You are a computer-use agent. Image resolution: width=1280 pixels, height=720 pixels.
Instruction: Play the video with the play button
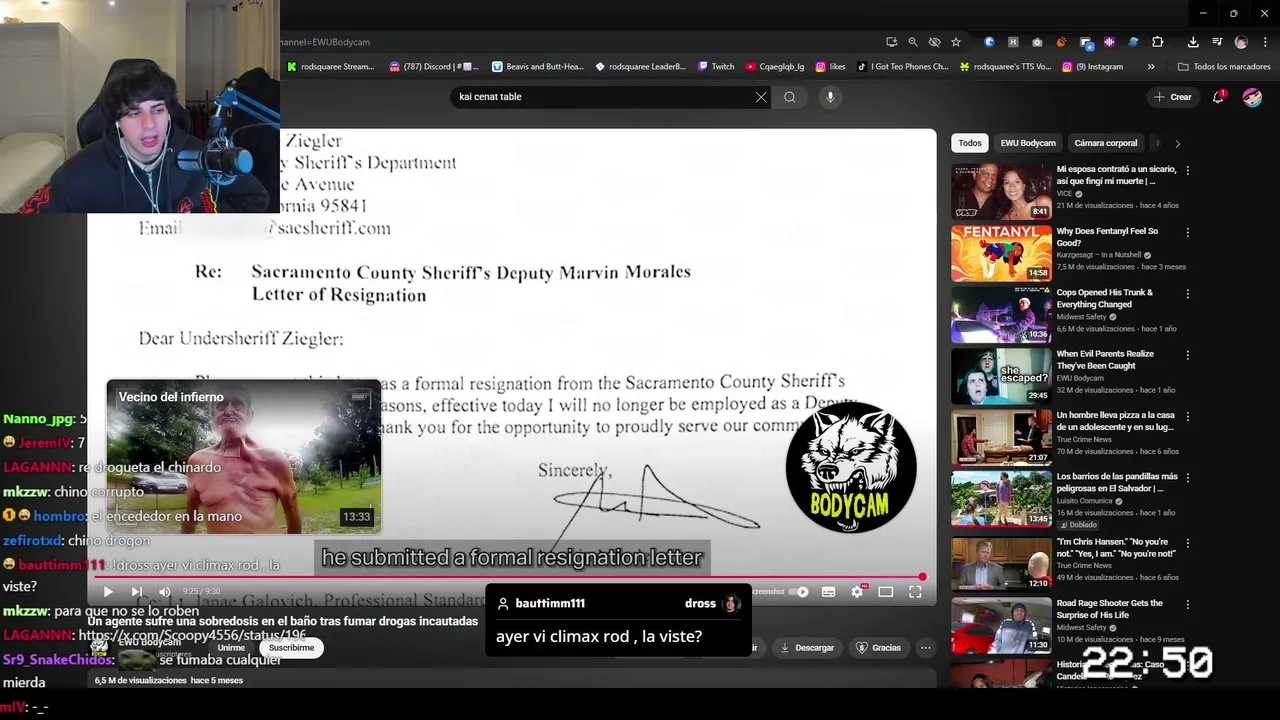(x=108, y=592)
